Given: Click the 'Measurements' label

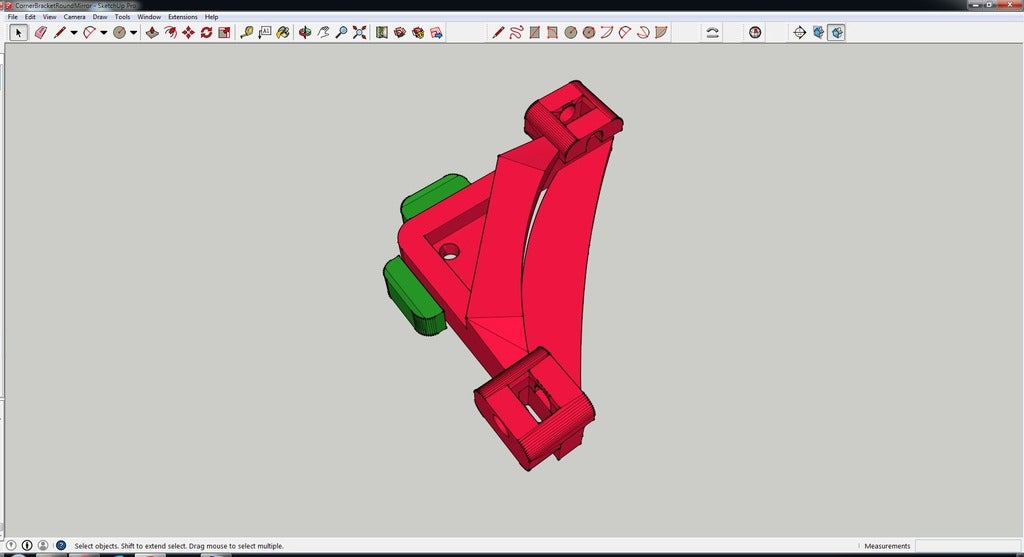Looking at the screenshot, I should pyautogui.click(x=887, y=546).
